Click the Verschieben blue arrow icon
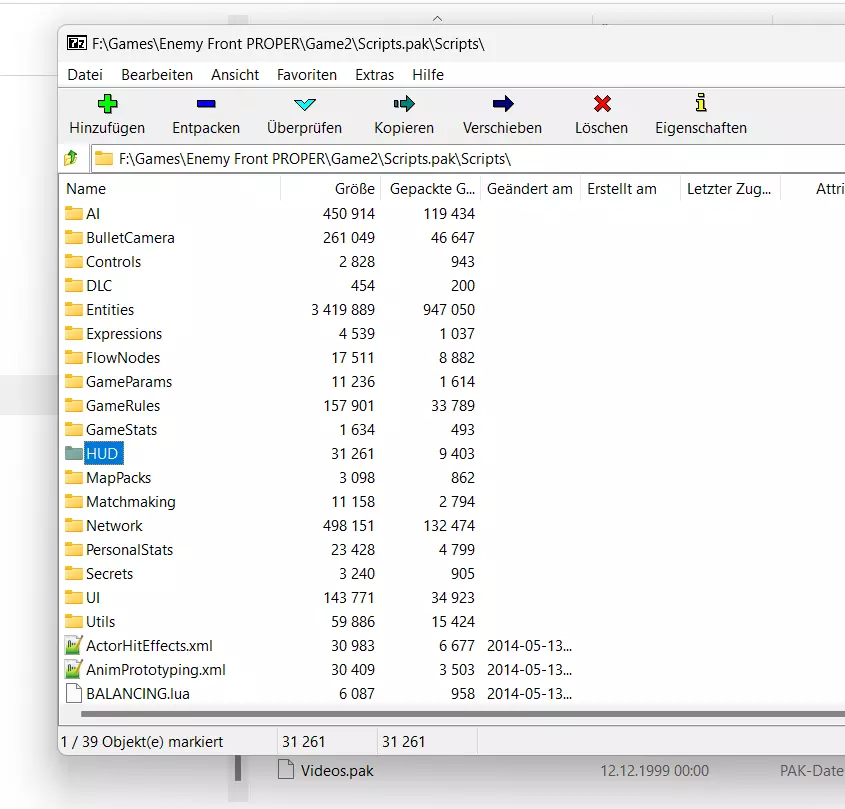Screen dimensions: 845x809 (x=503, y=103)
